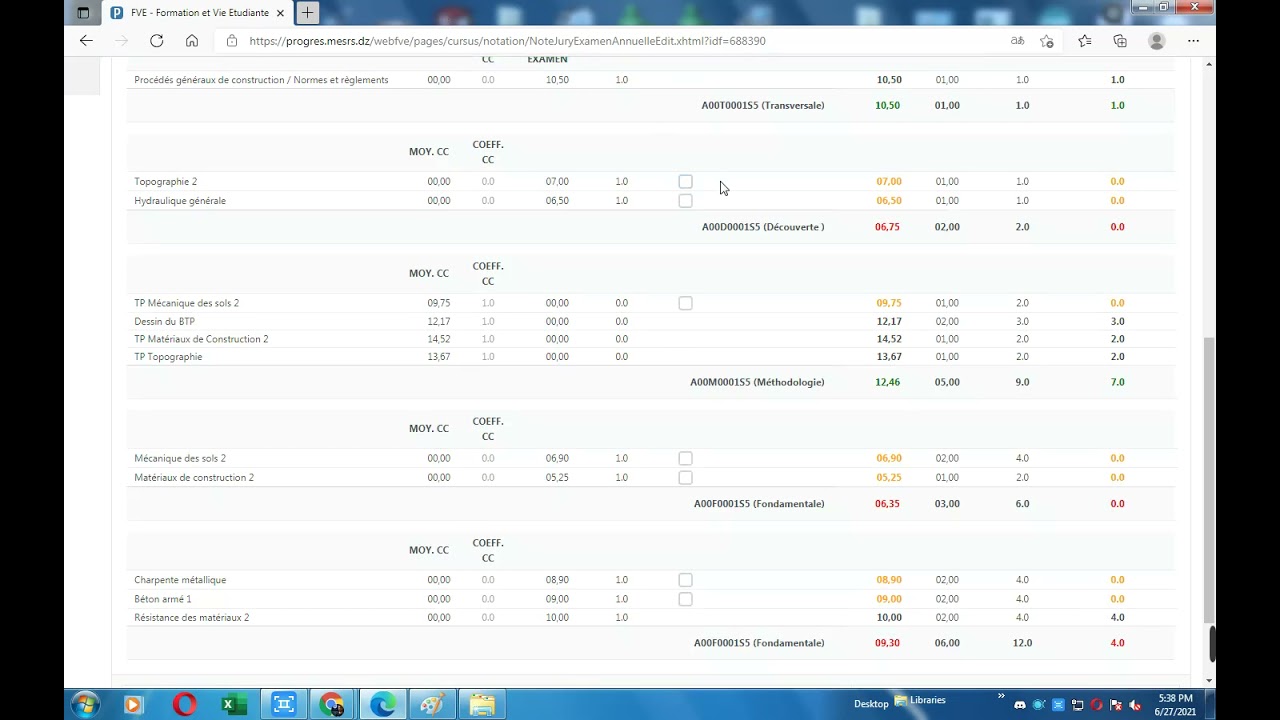Click the Desktop toolbar in taskbar

(871, 704)
